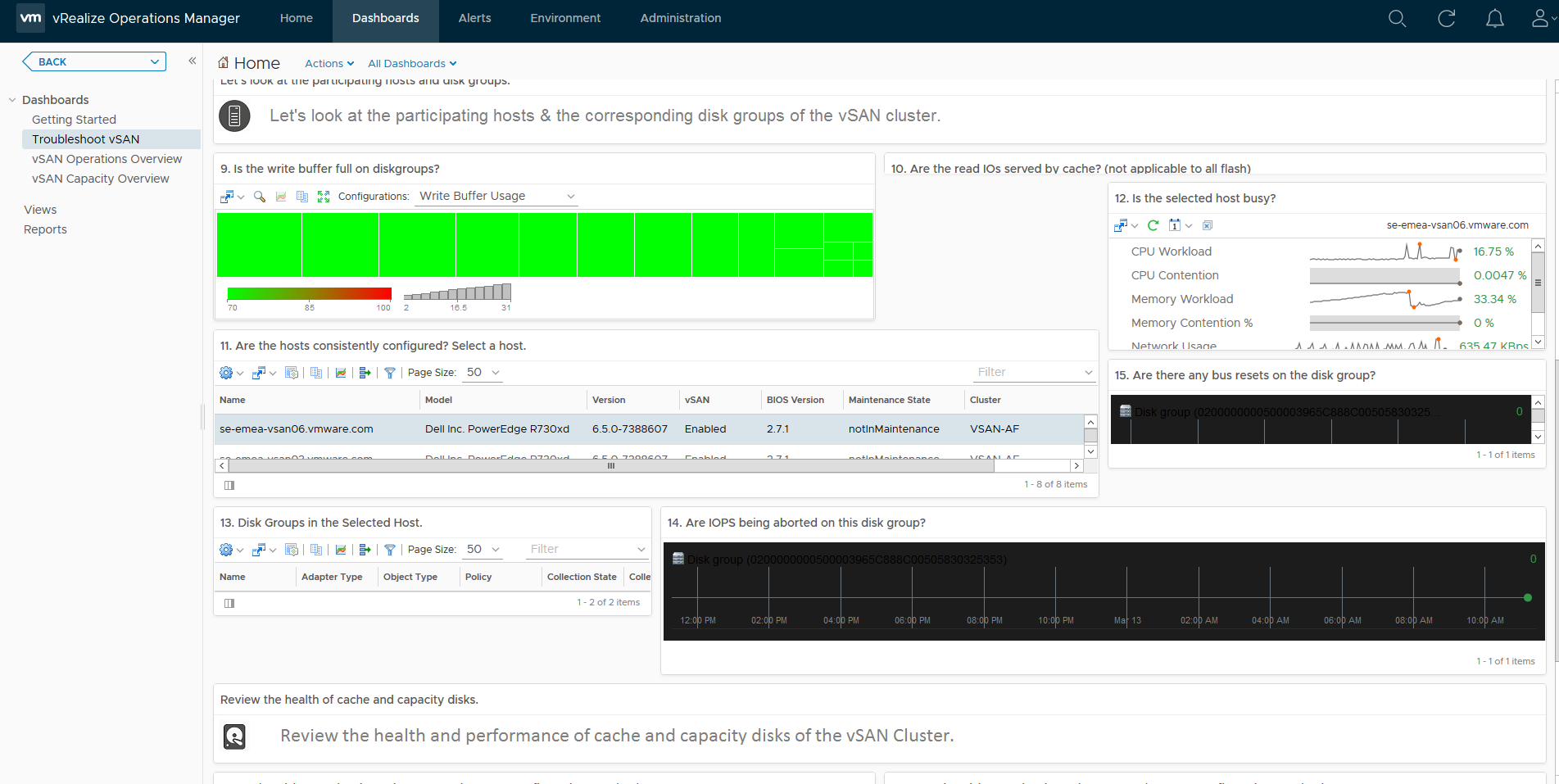Toggle column chooser below widget 13 table

[229, 603]
